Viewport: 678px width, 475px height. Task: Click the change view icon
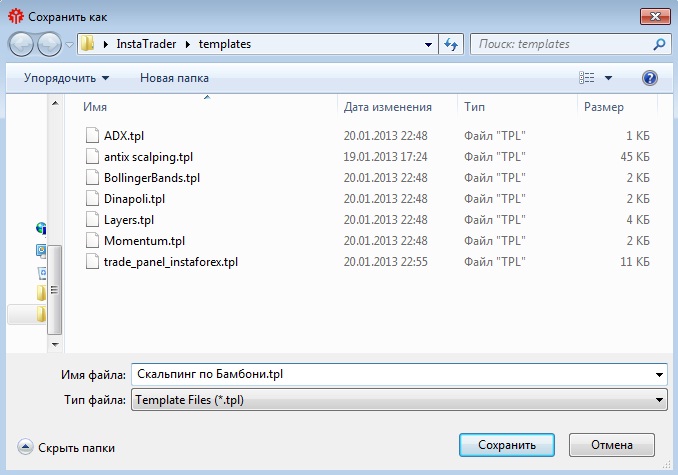pos(587,78)
